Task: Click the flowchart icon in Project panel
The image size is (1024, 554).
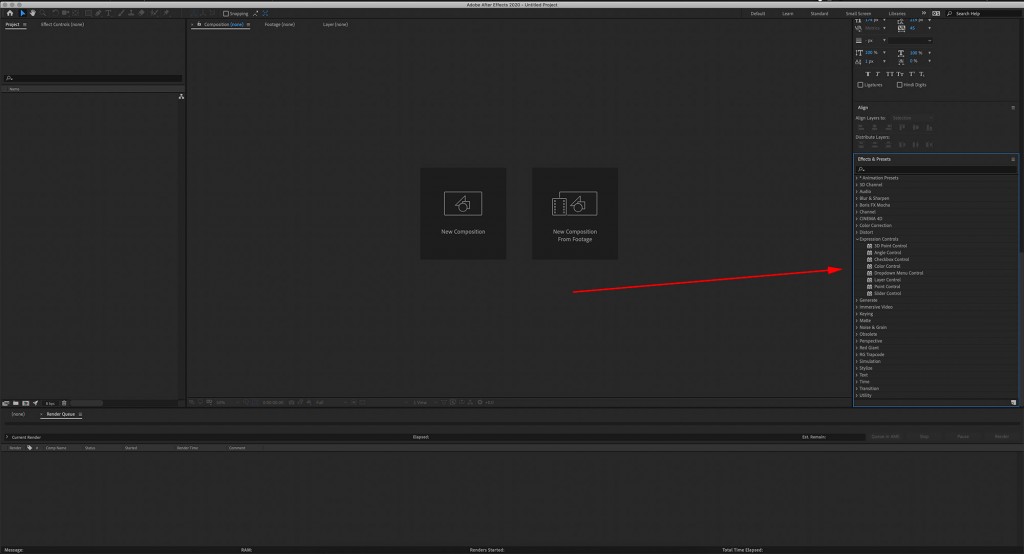Action: [181, 97]
